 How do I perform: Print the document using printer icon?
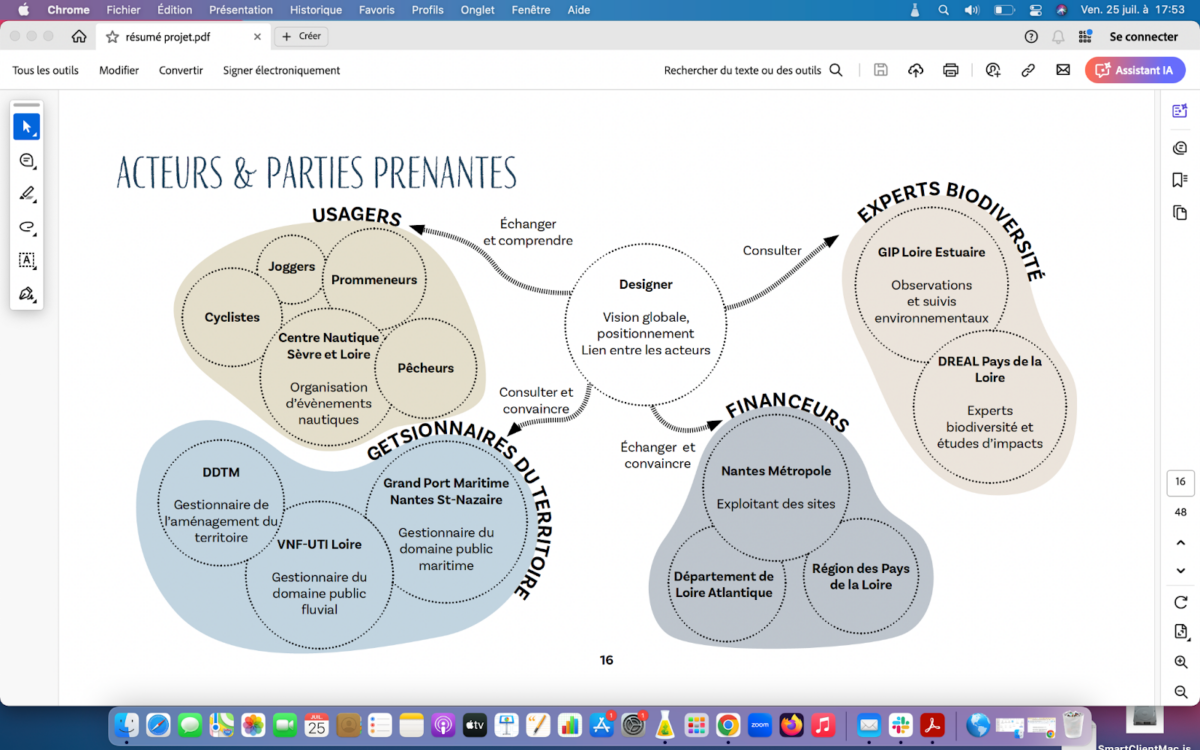pos(950,70)
